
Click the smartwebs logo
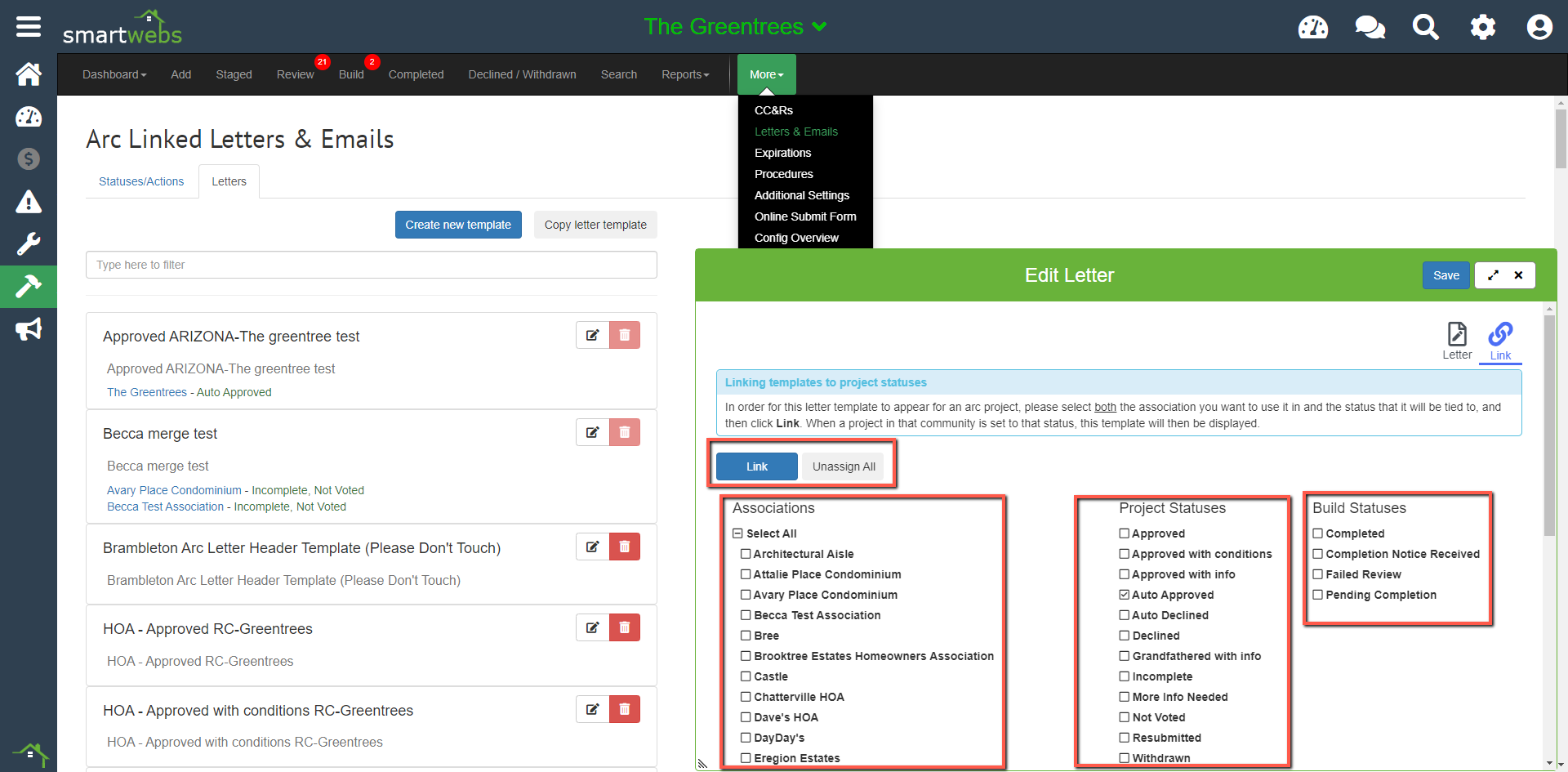pyautogui.click(x=122, y=29)
